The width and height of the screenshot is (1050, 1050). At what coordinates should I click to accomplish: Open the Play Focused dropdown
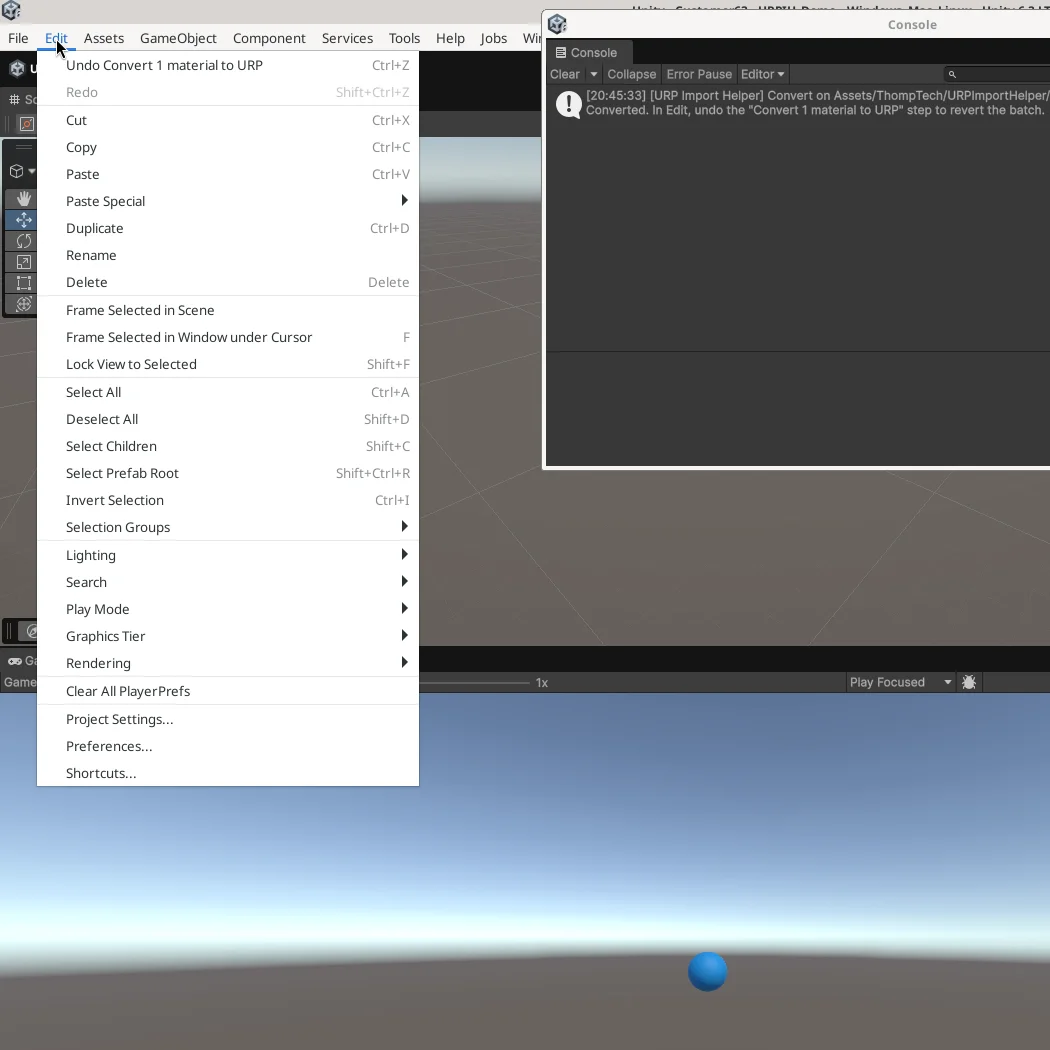[x=900, y=682]
